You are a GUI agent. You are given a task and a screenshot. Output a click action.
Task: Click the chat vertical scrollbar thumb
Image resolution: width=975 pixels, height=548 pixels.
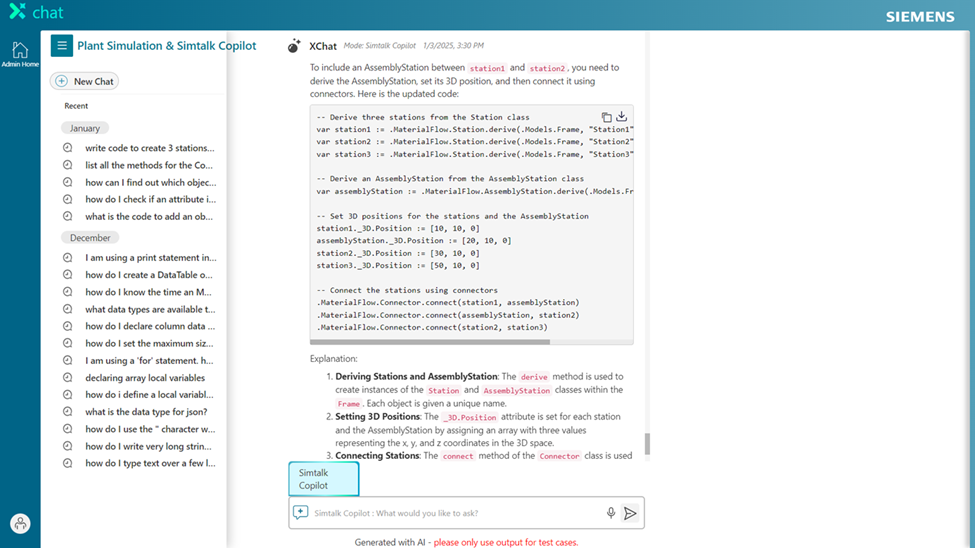click(x=647, y=443)
